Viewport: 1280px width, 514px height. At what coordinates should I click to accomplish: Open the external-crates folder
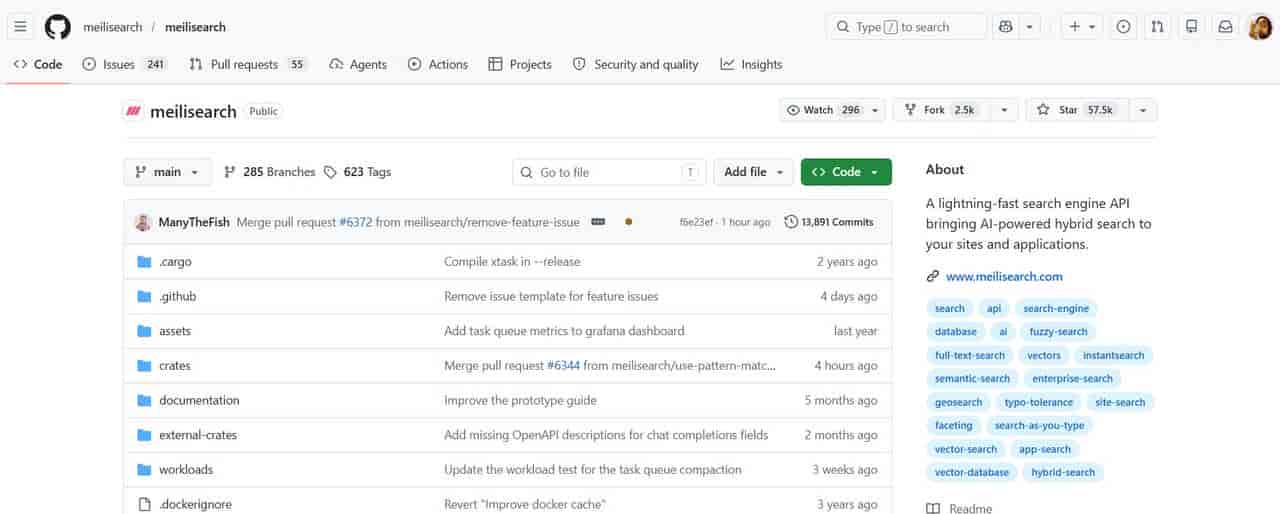coord(198,435)
